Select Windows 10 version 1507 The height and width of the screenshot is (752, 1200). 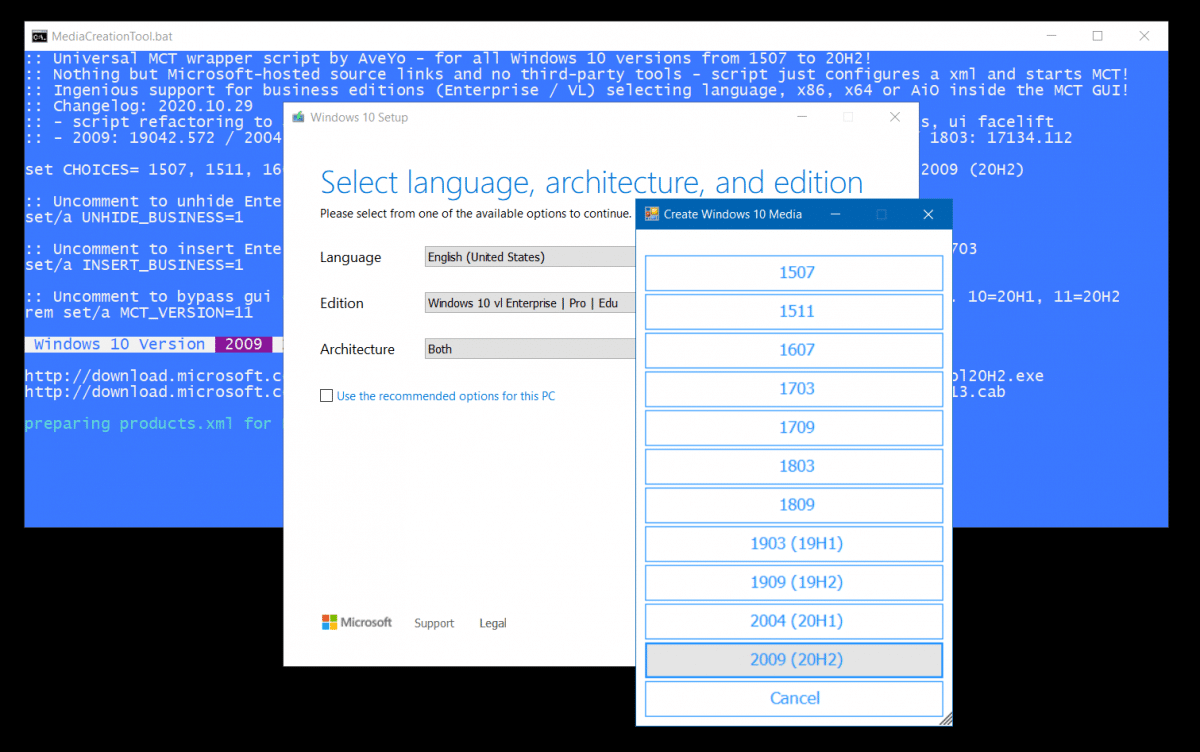[x=793, y=272]
